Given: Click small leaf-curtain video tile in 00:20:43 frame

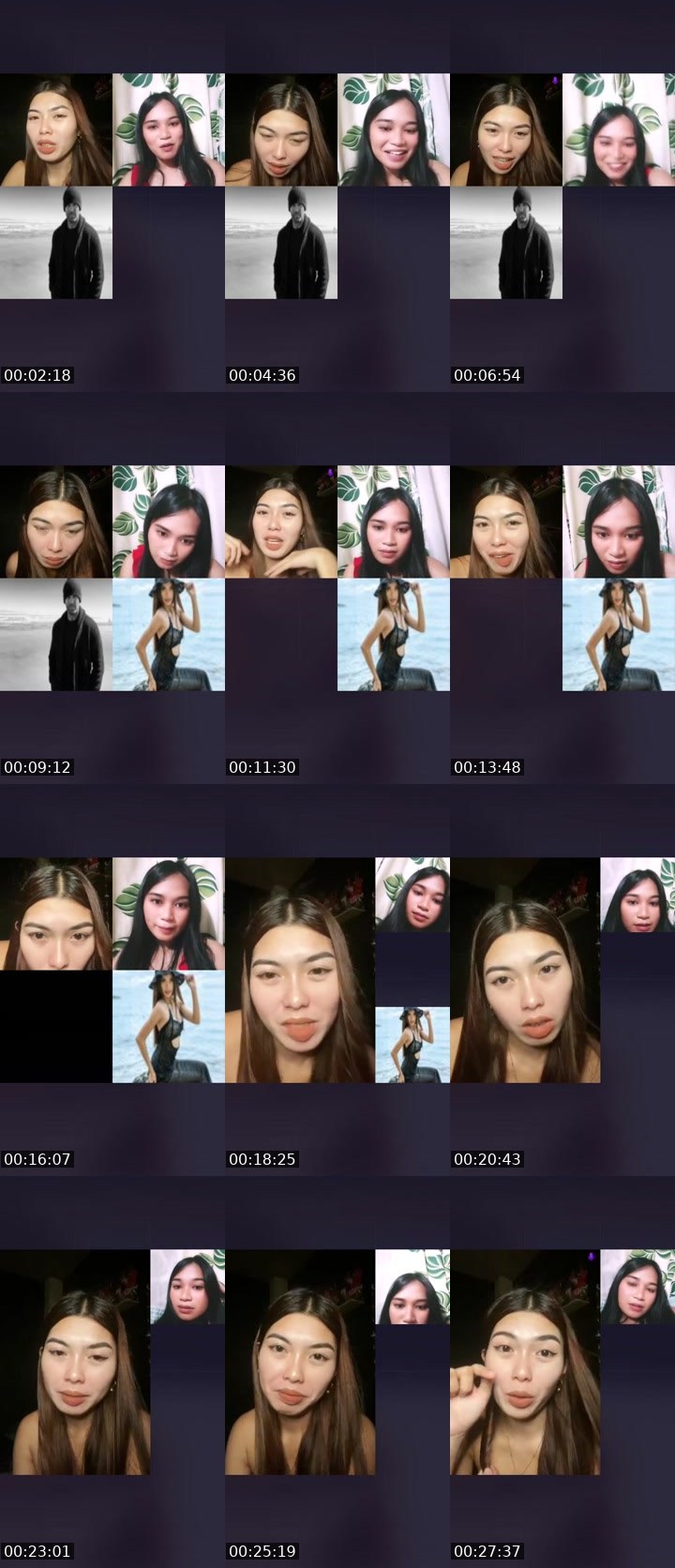Looking at the screenshot, I should (x=637, y=895).
